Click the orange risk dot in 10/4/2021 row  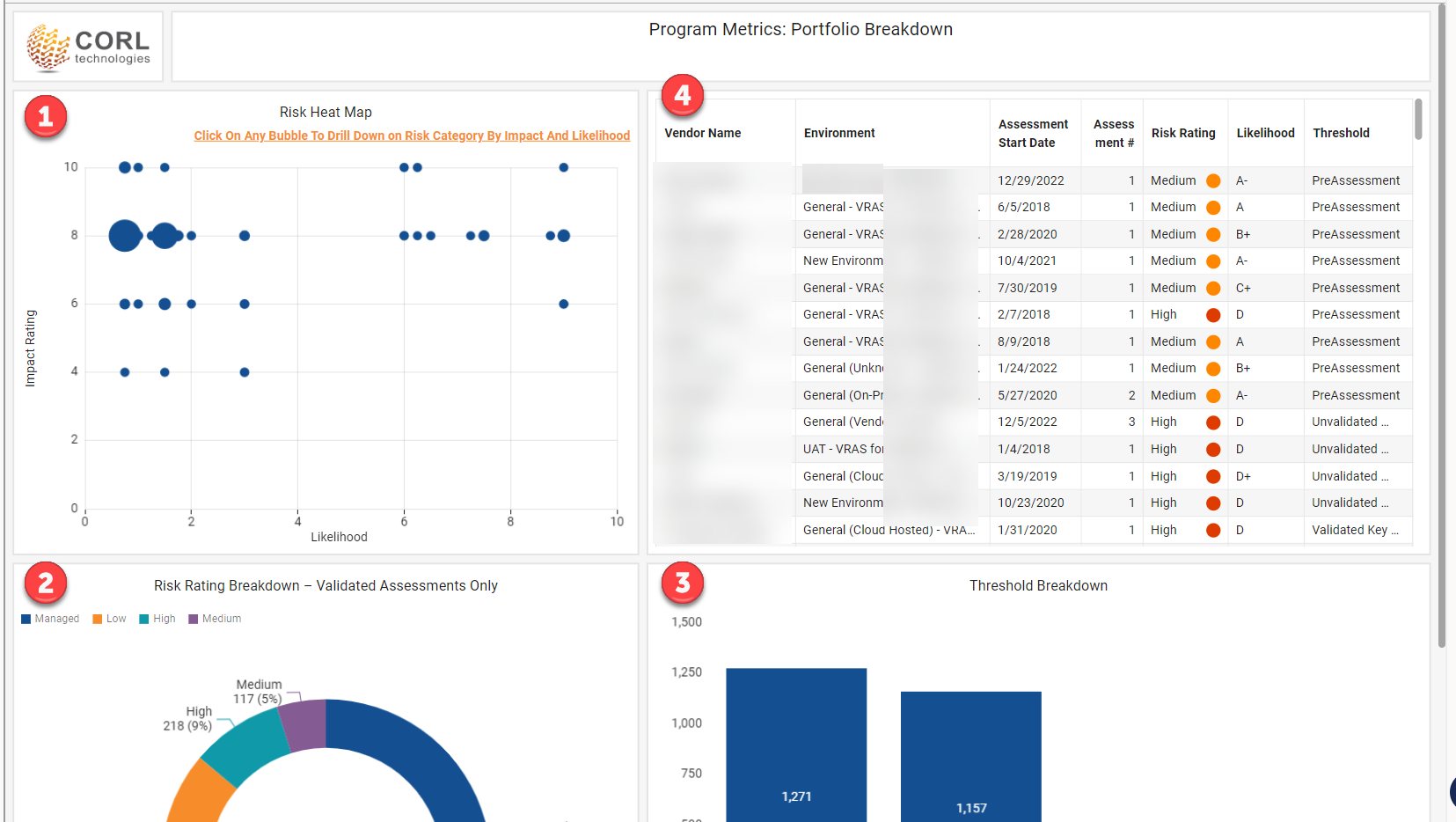coord(1213,261)
